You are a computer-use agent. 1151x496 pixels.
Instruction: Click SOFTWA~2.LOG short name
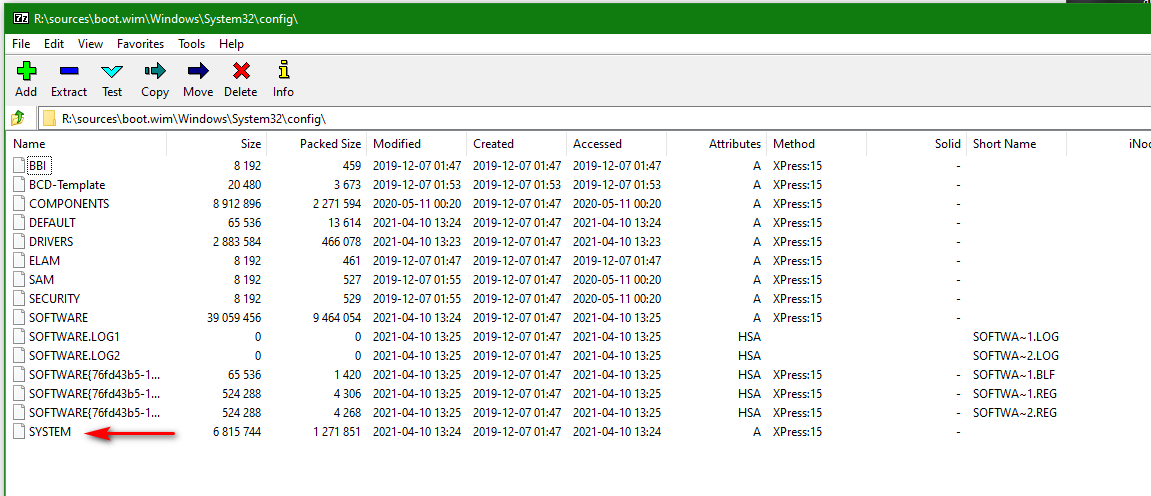click(1016, 357)
